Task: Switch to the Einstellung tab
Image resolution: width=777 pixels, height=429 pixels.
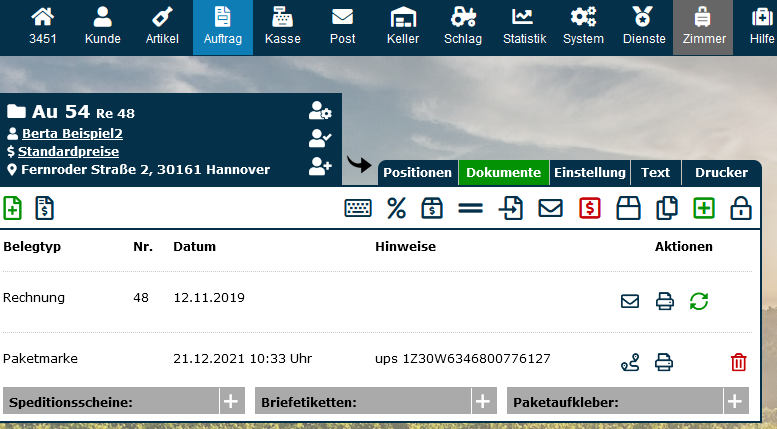Action: tap(590, 172)
